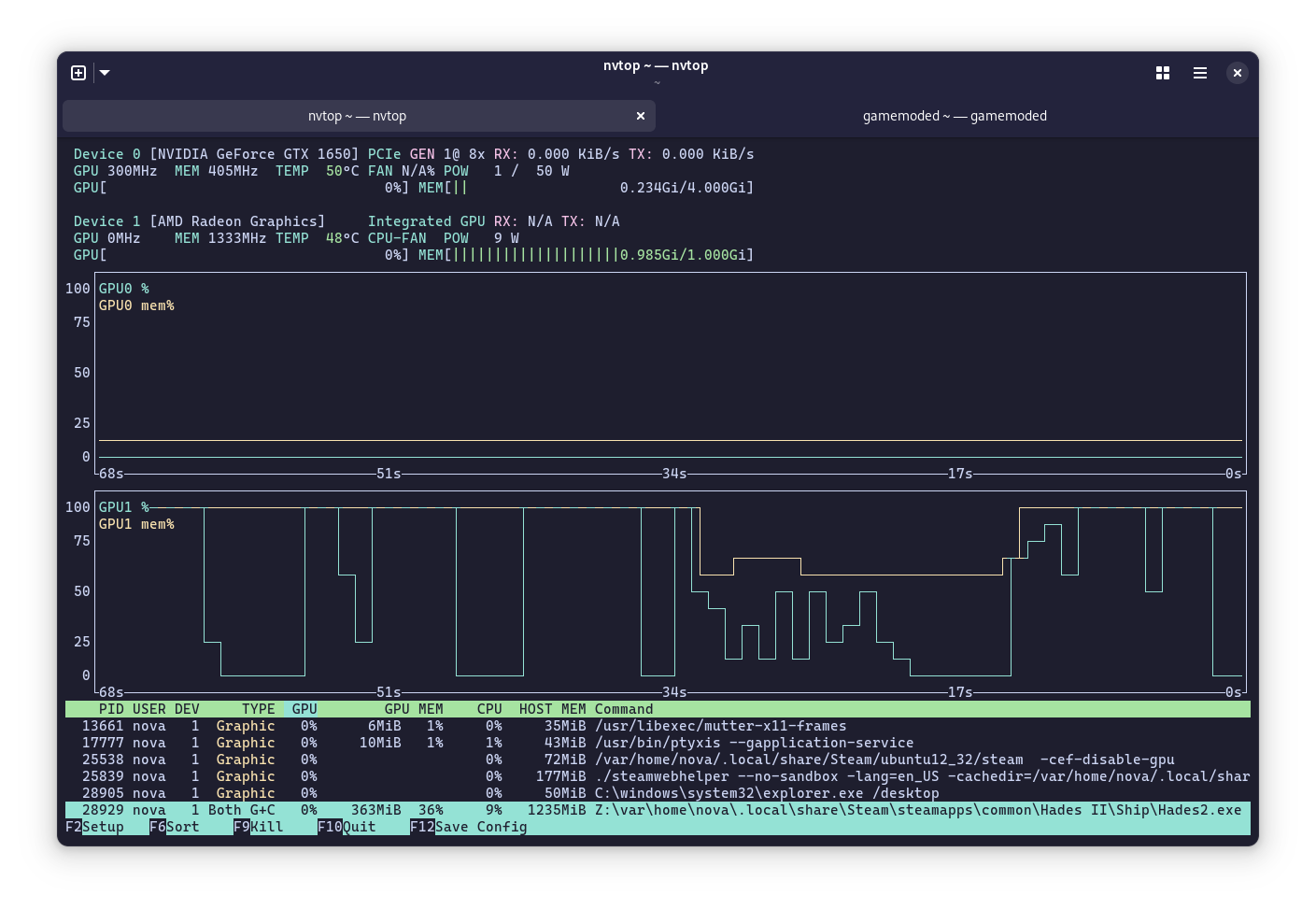Screen dimensions: 1316x909
Task: Open the hamburger main menu
Action: click(1200, 73)
